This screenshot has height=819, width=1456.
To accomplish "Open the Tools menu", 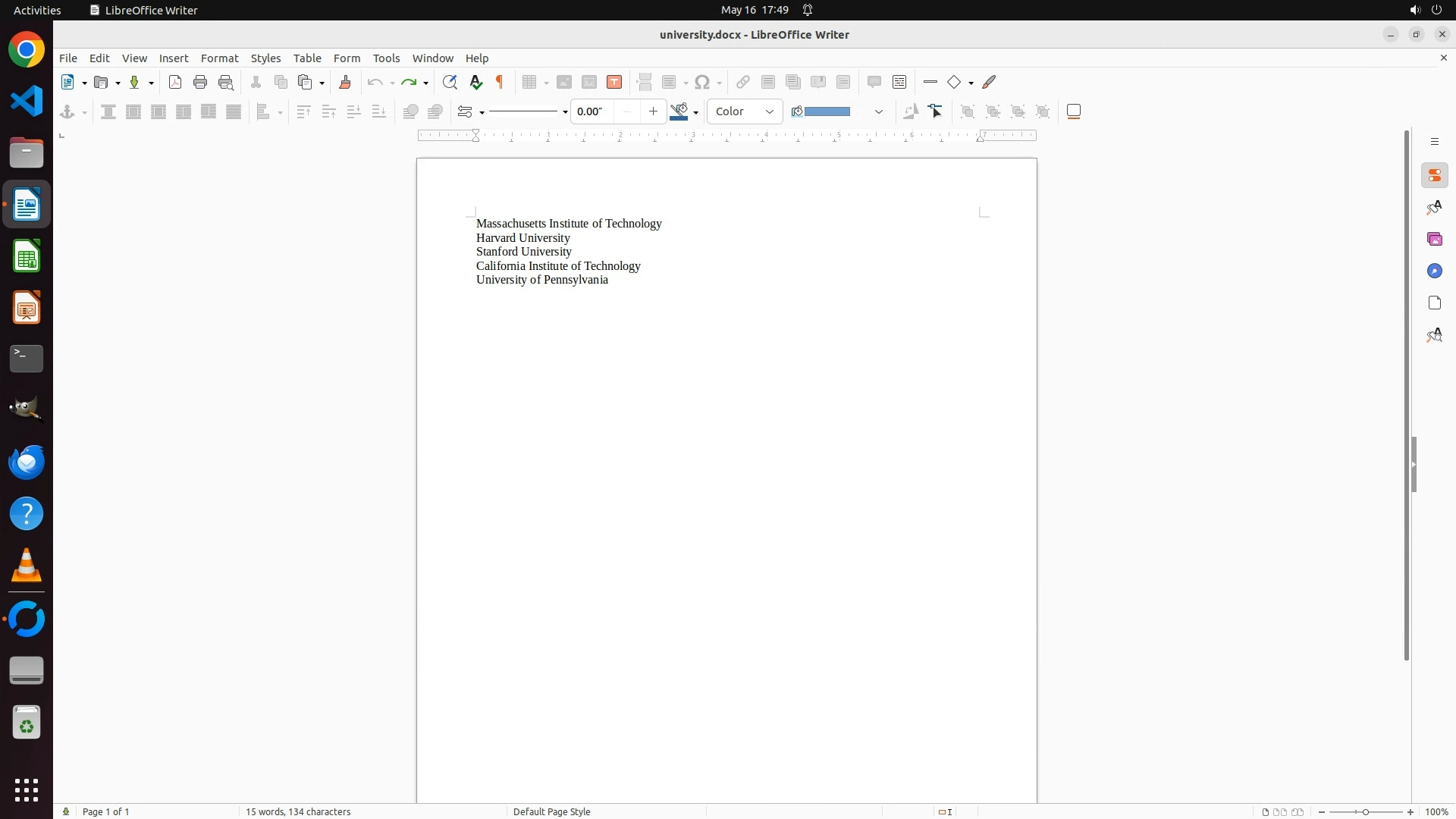I will [x=386, y=58].
